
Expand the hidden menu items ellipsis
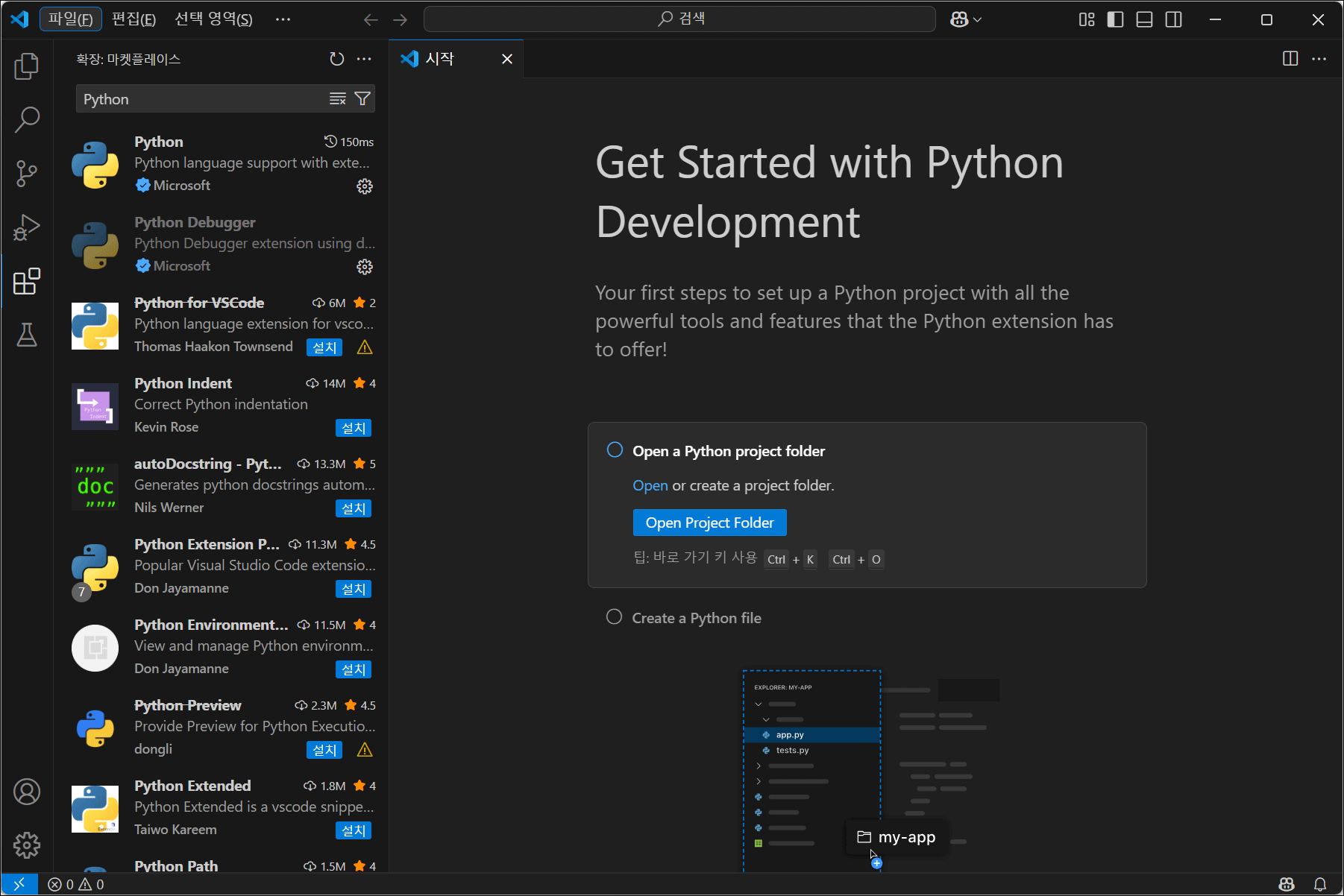[x=283, y=19]
